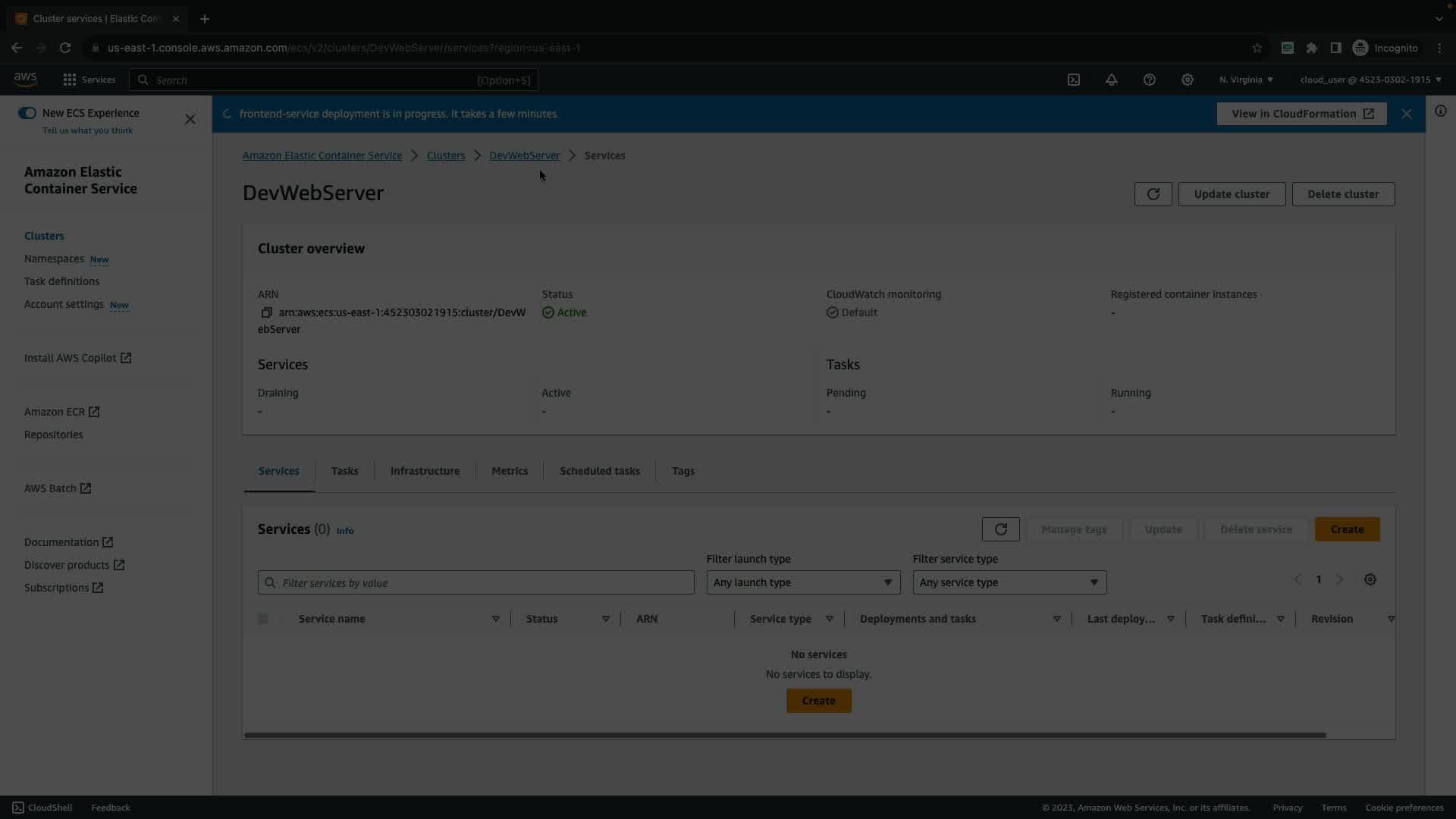Expand the Any service type dropdown
Image resolution: width=1456 pixels, height=819 pixels.
[1009, 582]
